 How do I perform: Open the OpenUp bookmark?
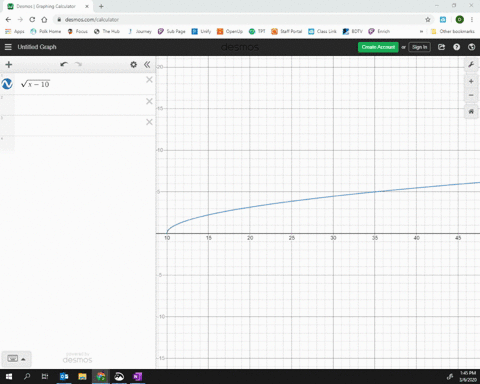pos(230,31)
